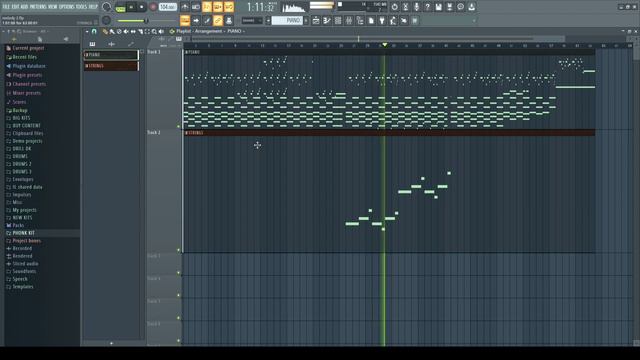
Task: Open the PATTERNS menu
Action: tap(38, 7)
